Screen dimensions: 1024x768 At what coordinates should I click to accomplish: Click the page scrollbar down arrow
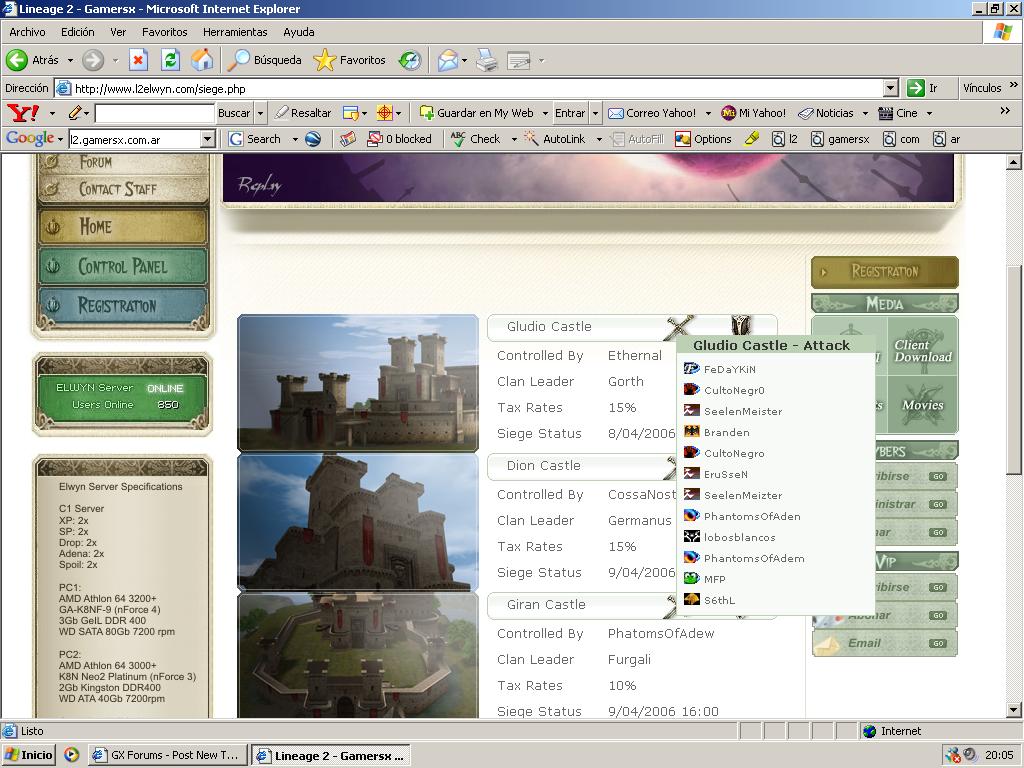tap(1013, 710)
